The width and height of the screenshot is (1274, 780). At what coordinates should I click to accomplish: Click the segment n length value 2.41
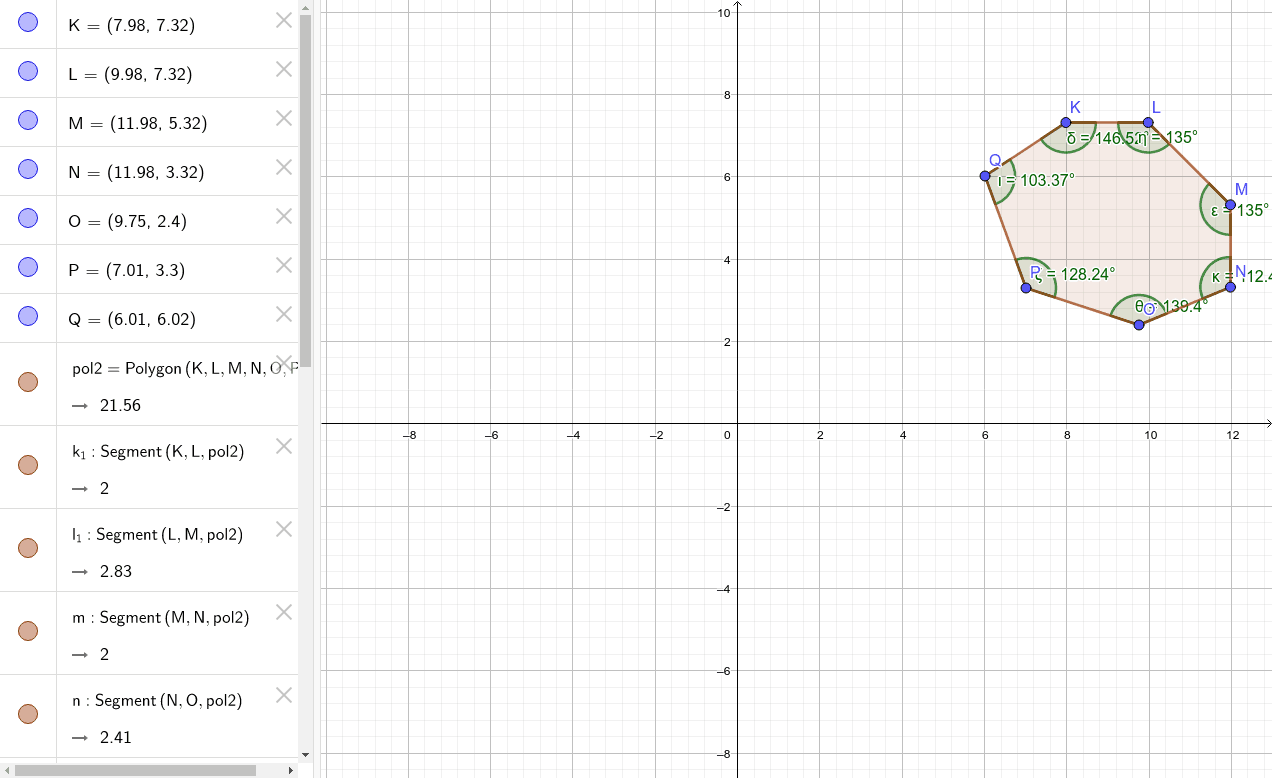(116, 738)
